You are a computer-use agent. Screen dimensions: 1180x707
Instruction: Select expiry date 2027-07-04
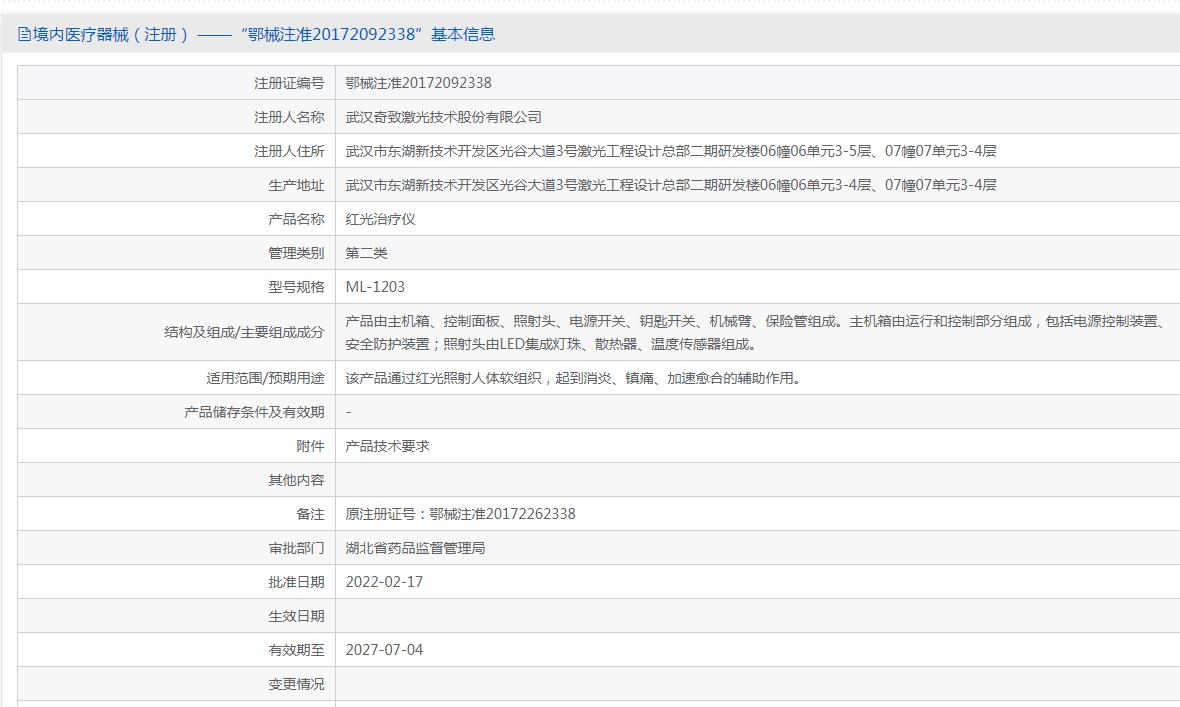pos(384,650)
